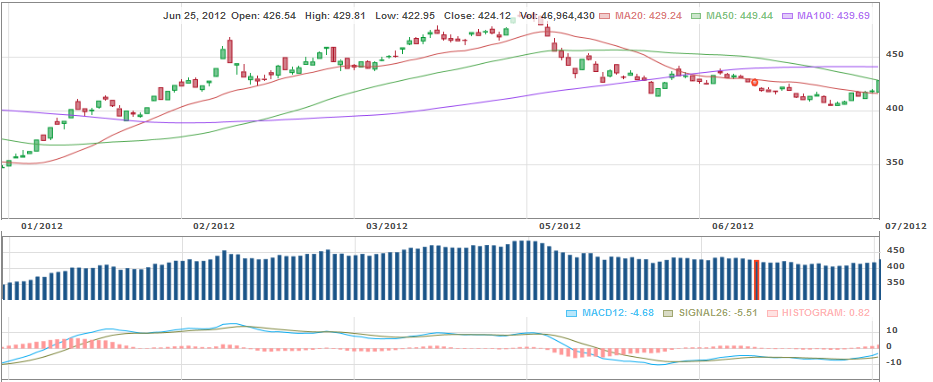Click the MA50: 449.44 legend label
This screenshot has height=382, width=933.
click(740, 16)
